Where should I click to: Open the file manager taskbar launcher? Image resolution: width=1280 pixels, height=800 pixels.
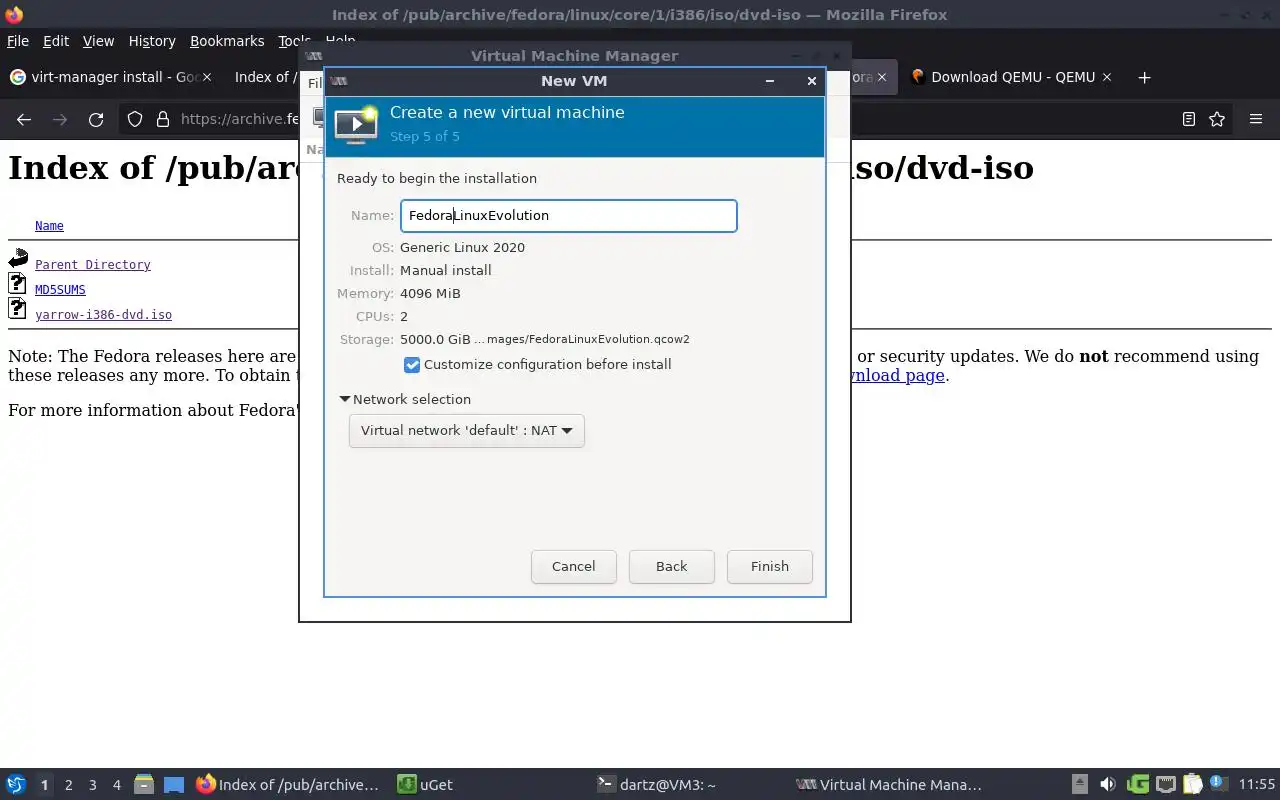144,785
